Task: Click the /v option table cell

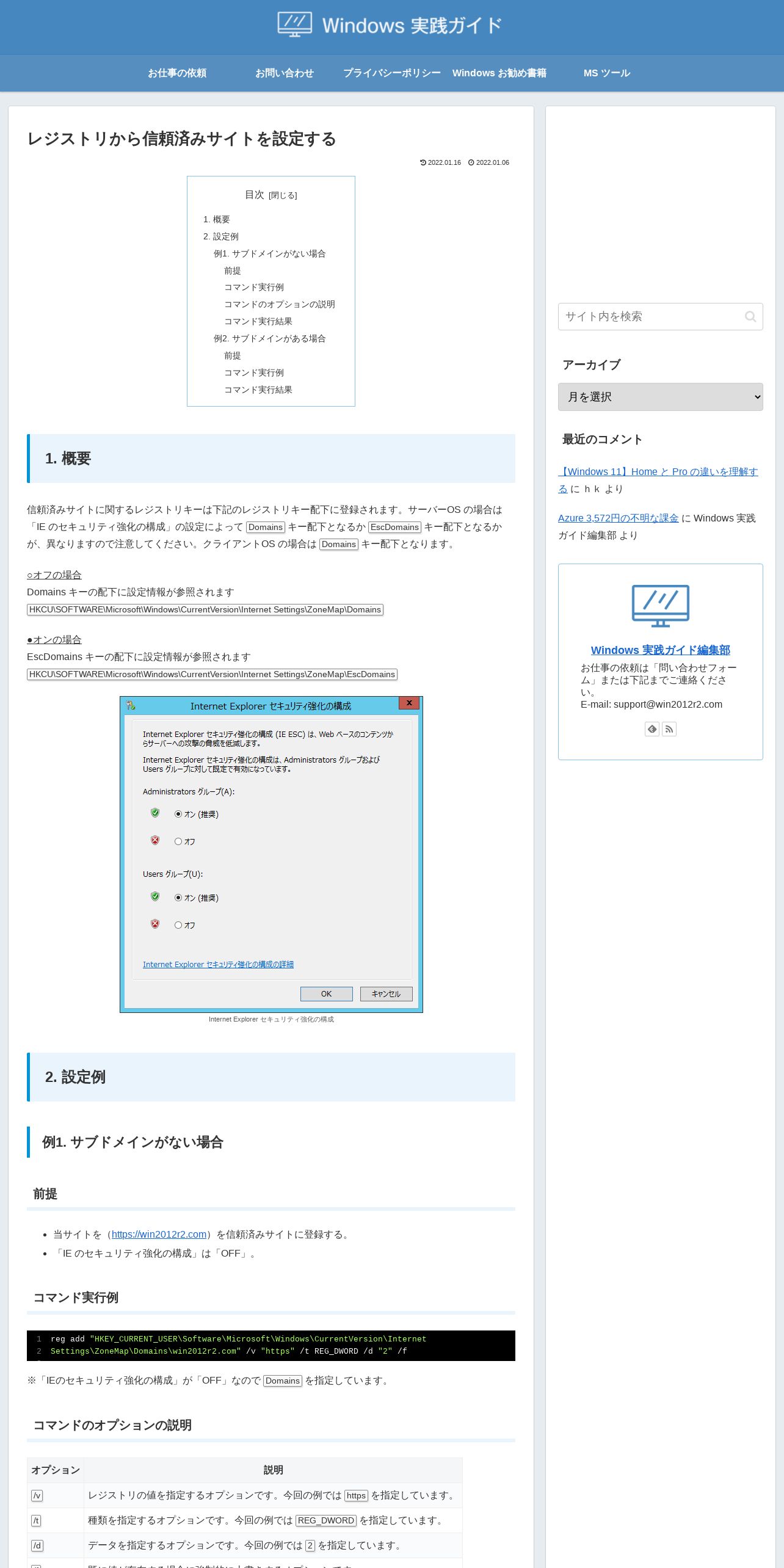Action: 55,1495
